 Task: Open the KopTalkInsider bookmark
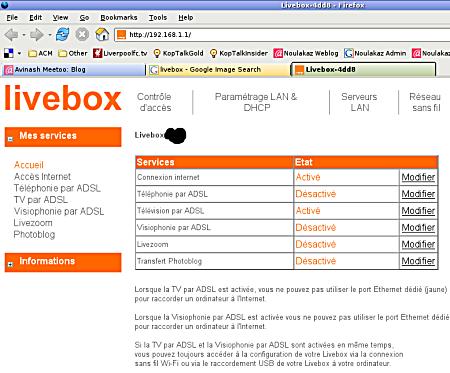pyautogui.click(x=239, y=53)
